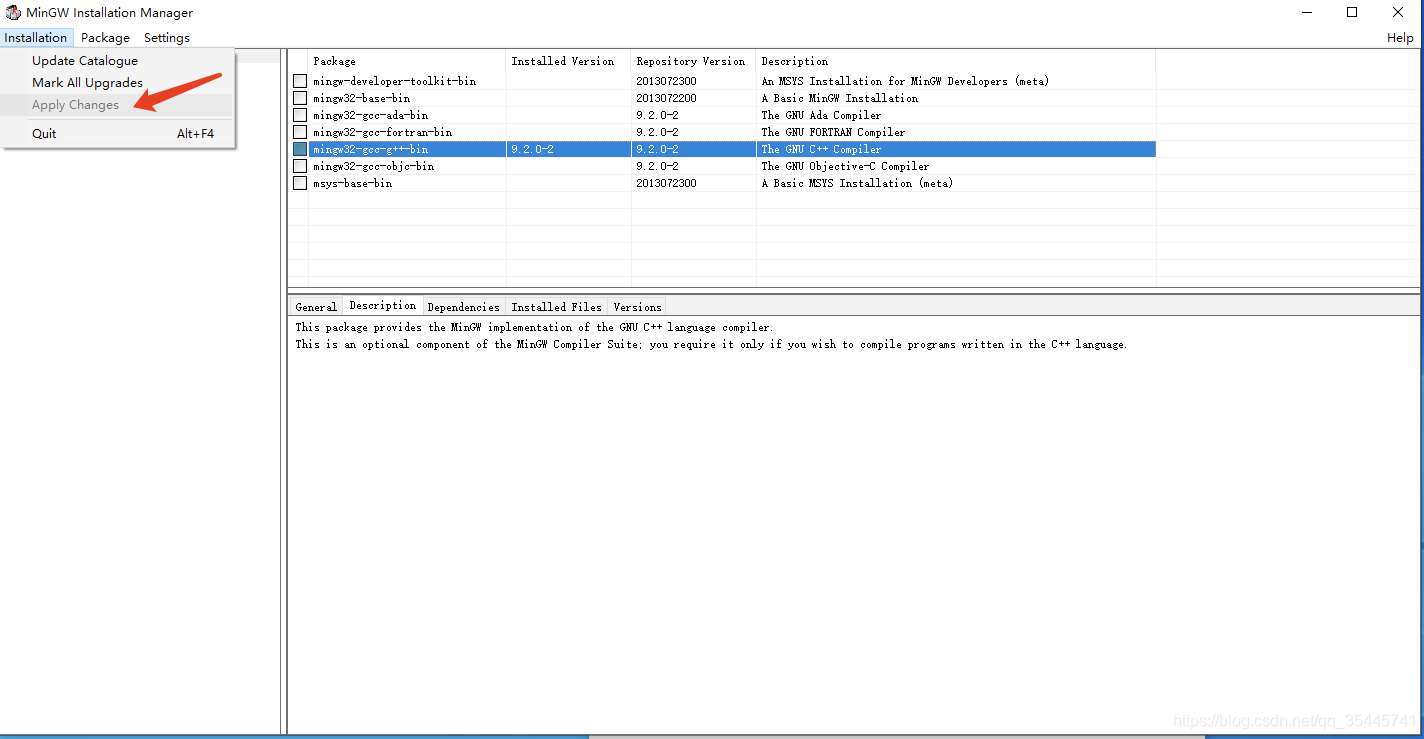The height and width of the screenshot is (739, 1424).
Task: Open the Package menu
Action: coord(105,38)
